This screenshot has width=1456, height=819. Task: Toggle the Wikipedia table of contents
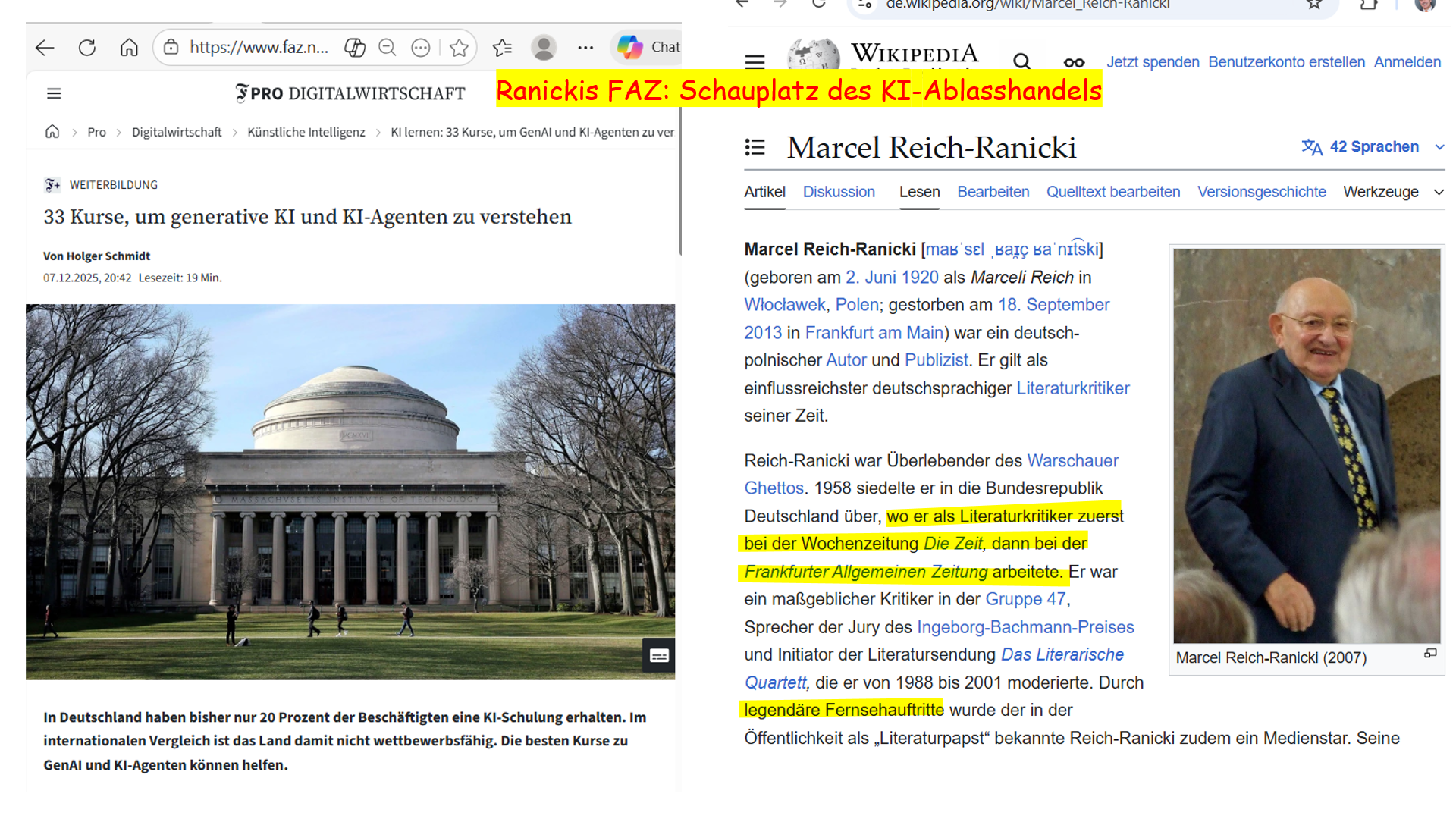click(x=755, y=147)
